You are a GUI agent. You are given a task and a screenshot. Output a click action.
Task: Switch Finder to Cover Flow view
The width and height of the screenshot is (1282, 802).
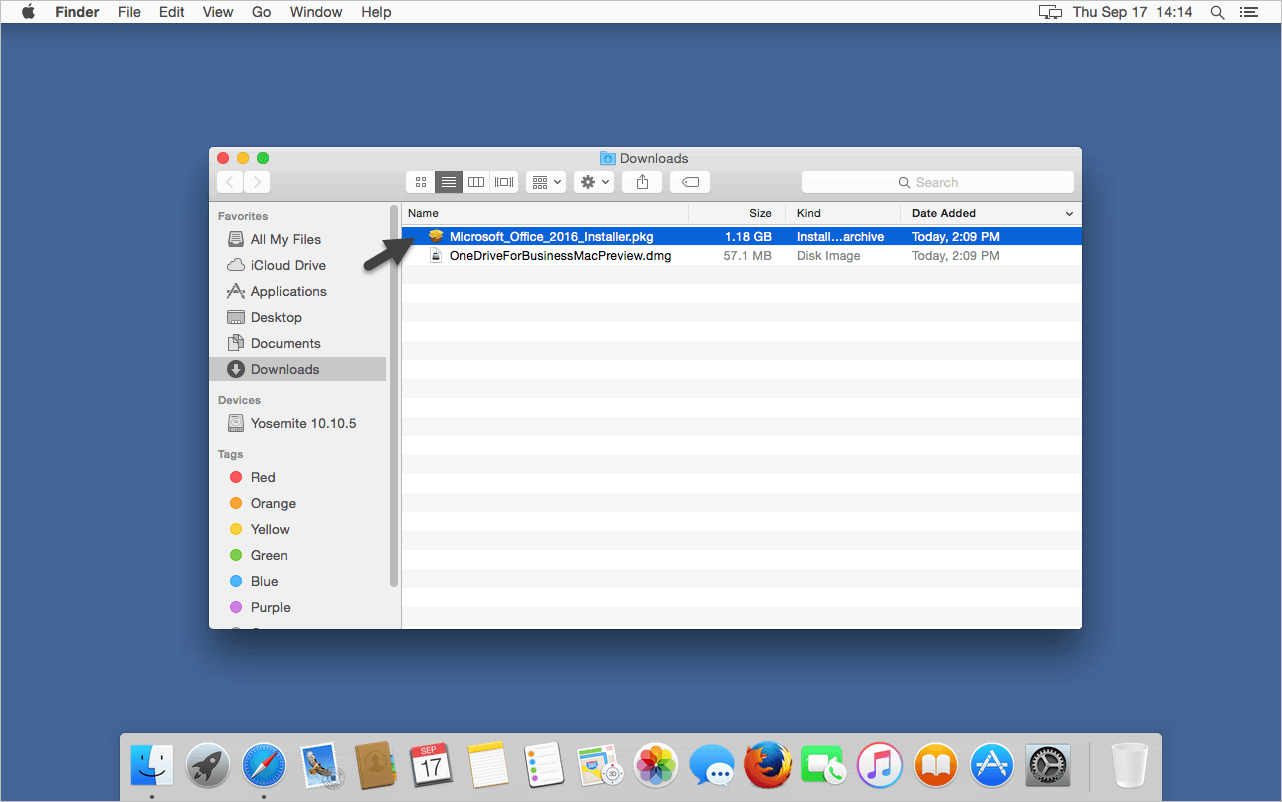click(x=505, y=182)
